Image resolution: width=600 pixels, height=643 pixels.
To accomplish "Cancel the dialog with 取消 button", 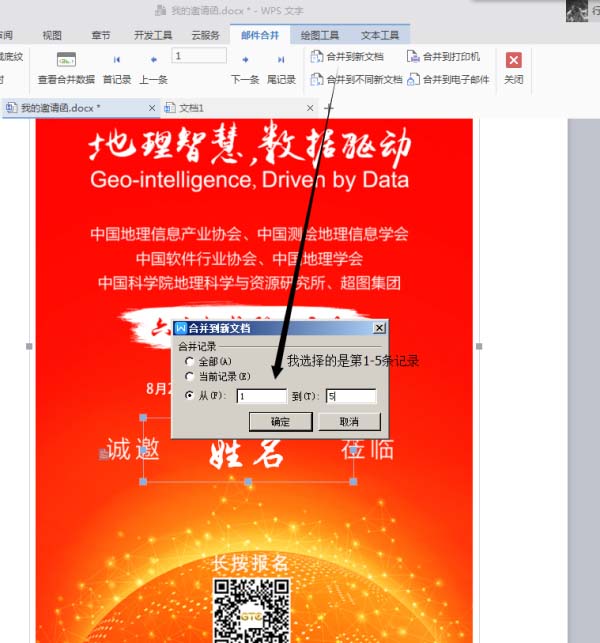I will 349,422.
